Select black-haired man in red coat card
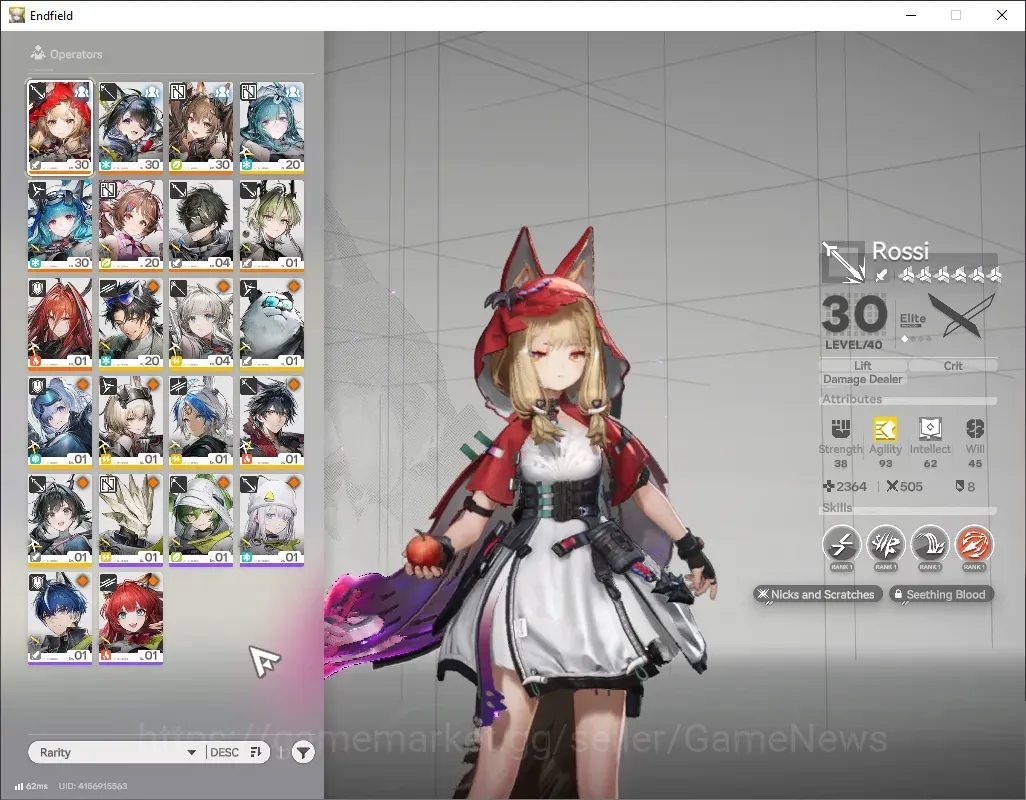This screenshot has height=800, width=1026. pos(272,422)
